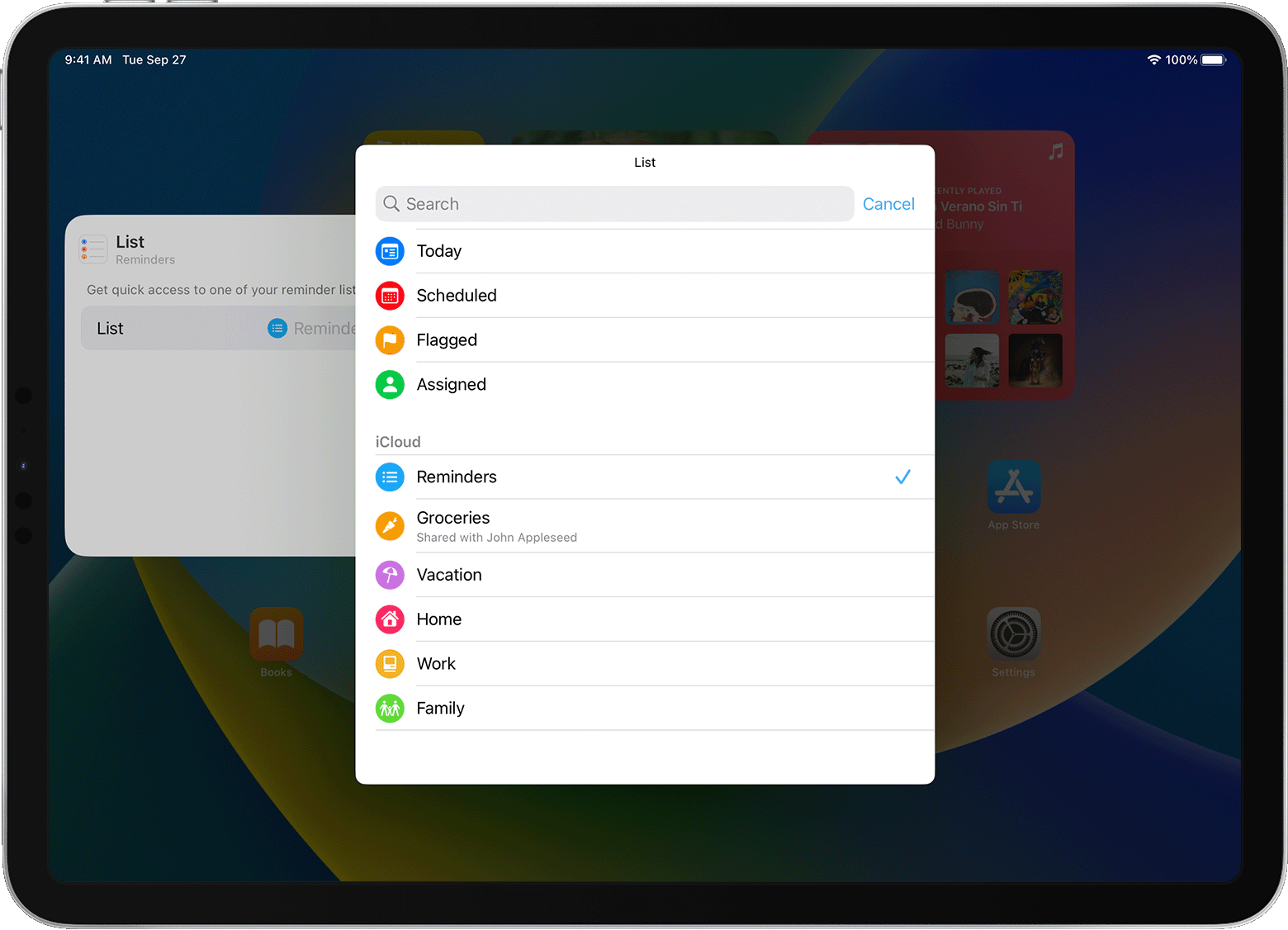
Task: Open the Books app icon
Action: coord(277,634)
